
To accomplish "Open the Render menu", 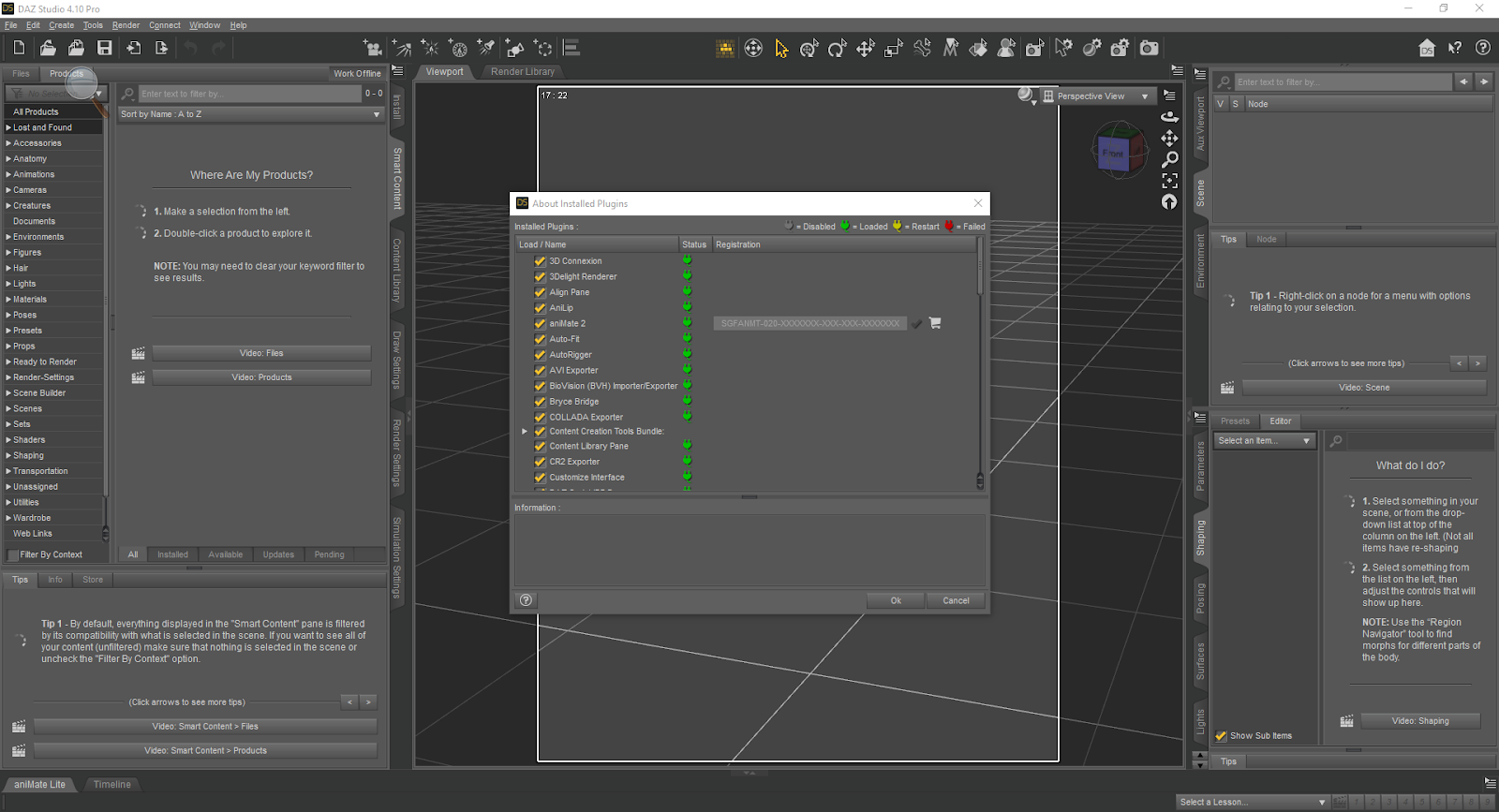I will pyautogui.click(x=126, y=25).
